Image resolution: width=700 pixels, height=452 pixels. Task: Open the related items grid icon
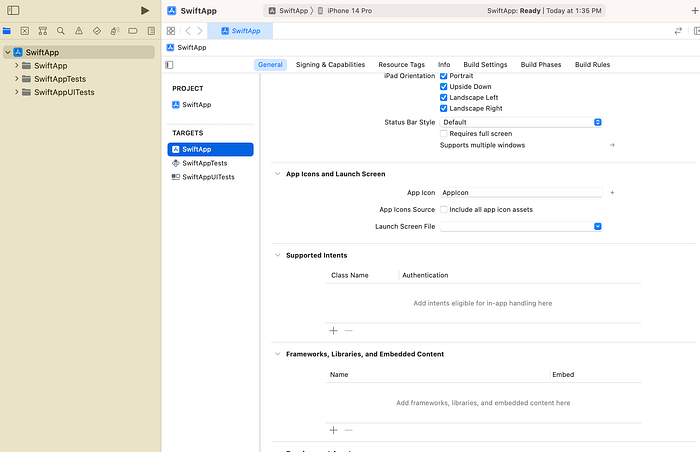pyautogui.click(x=171, y=31)
